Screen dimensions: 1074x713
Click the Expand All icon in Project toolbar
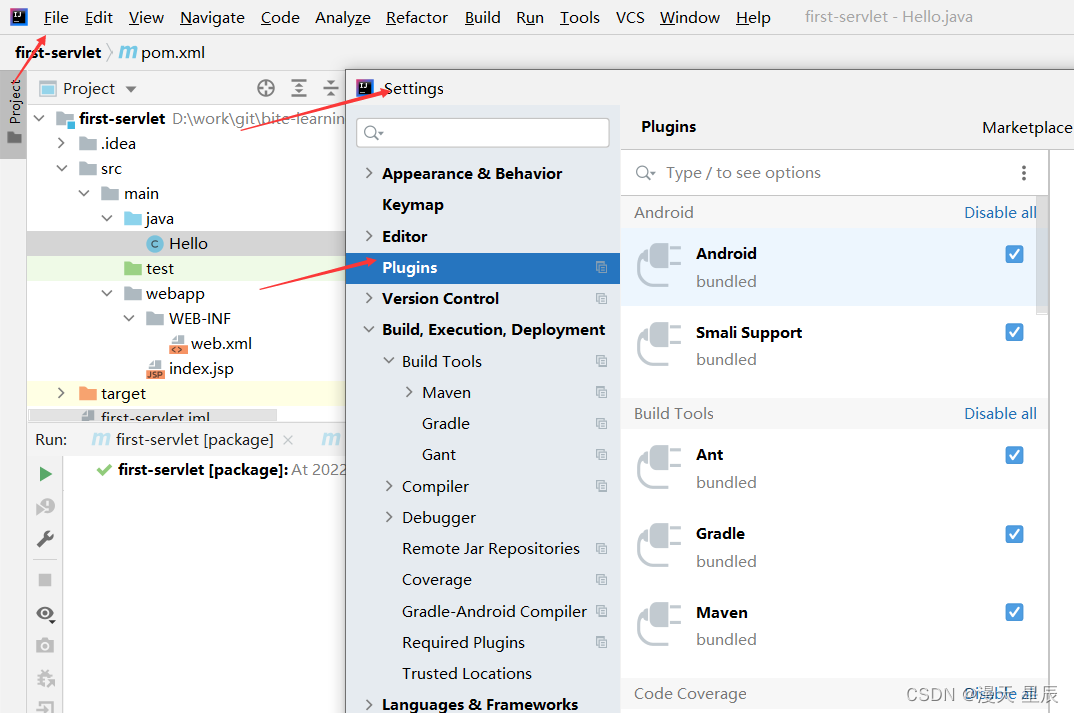point(299,88)
